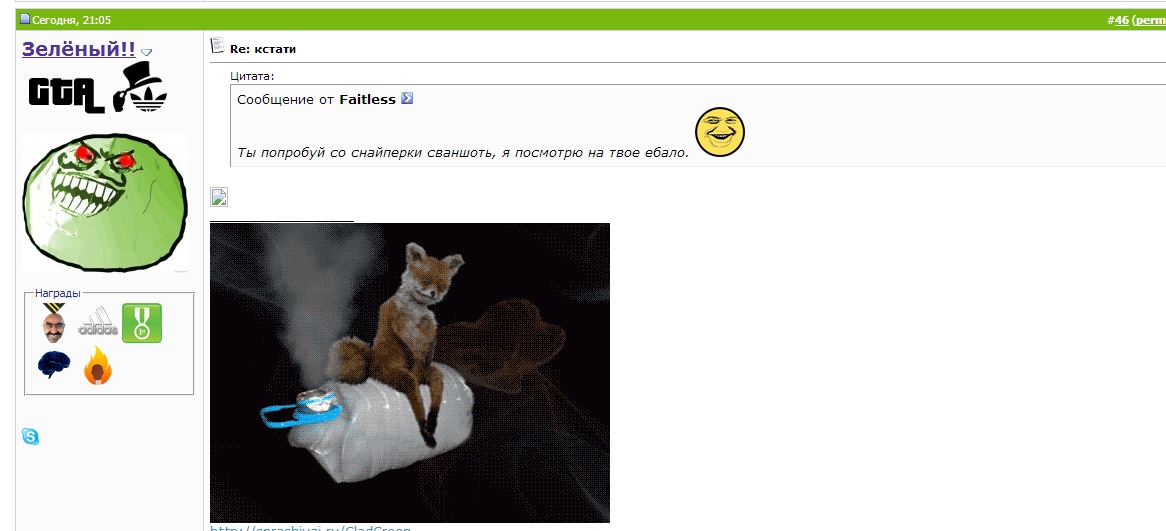The width and height of the screenshot is (1166, 531).
Task: Open post number #46 link
Action: tap(1118, 20)
